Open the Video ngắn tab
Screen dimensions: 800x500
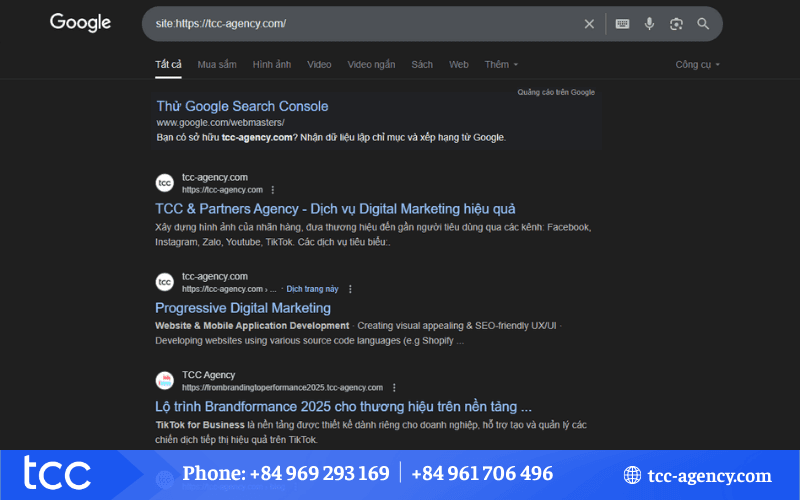point(371,64)
